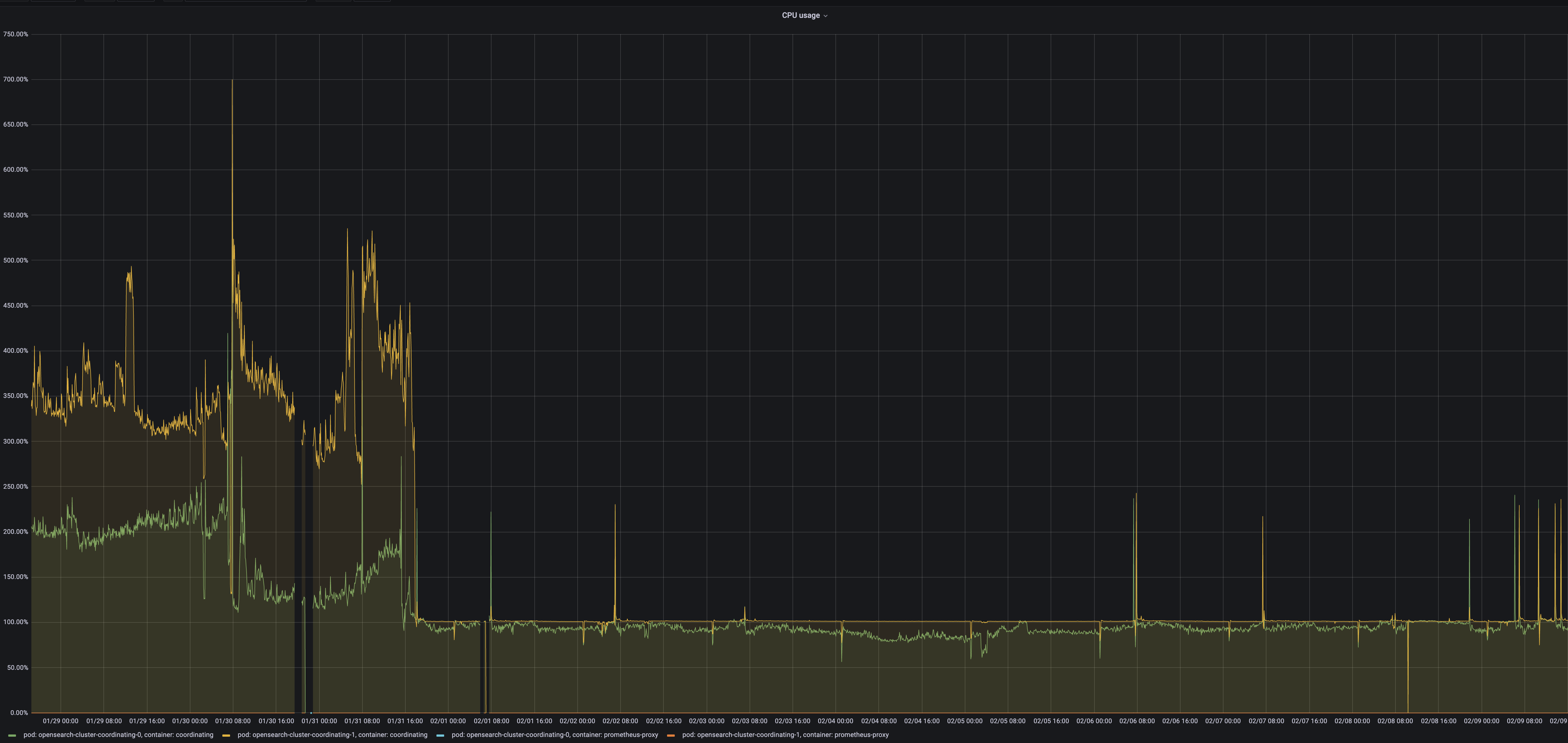Hide the coordinating-0 prometheus-proxy series
The image size is (1568, 743).
[554, 735]
